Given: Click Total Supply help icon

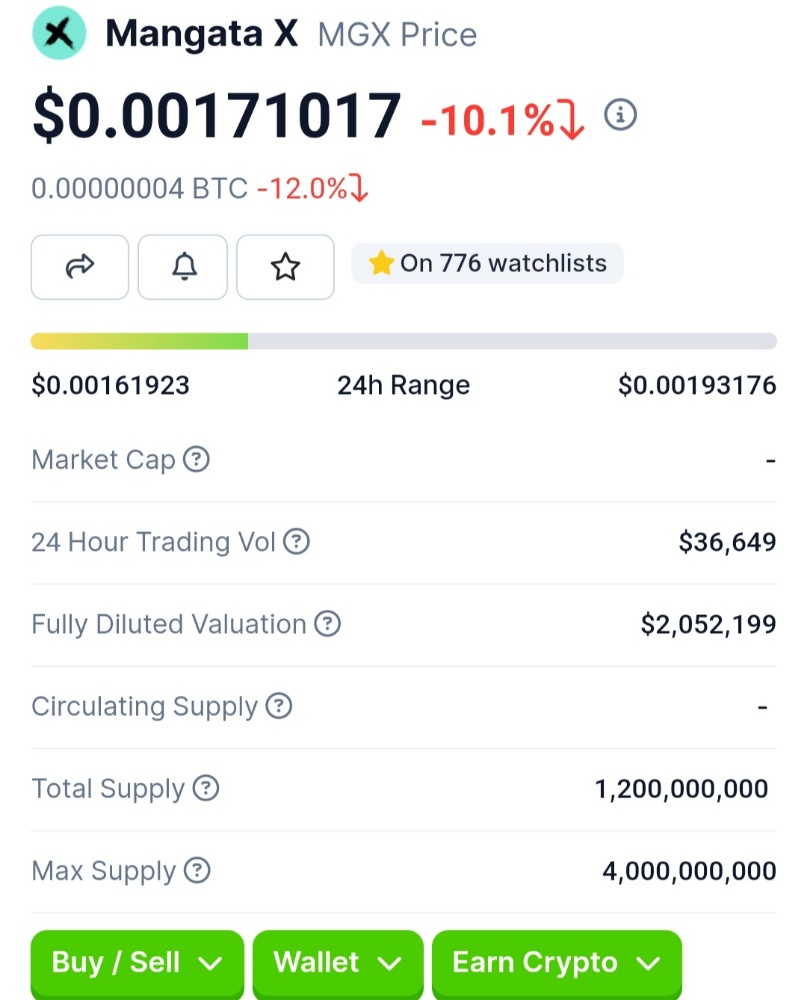Looking at the screenshot, I should click(x=205, y=788).
